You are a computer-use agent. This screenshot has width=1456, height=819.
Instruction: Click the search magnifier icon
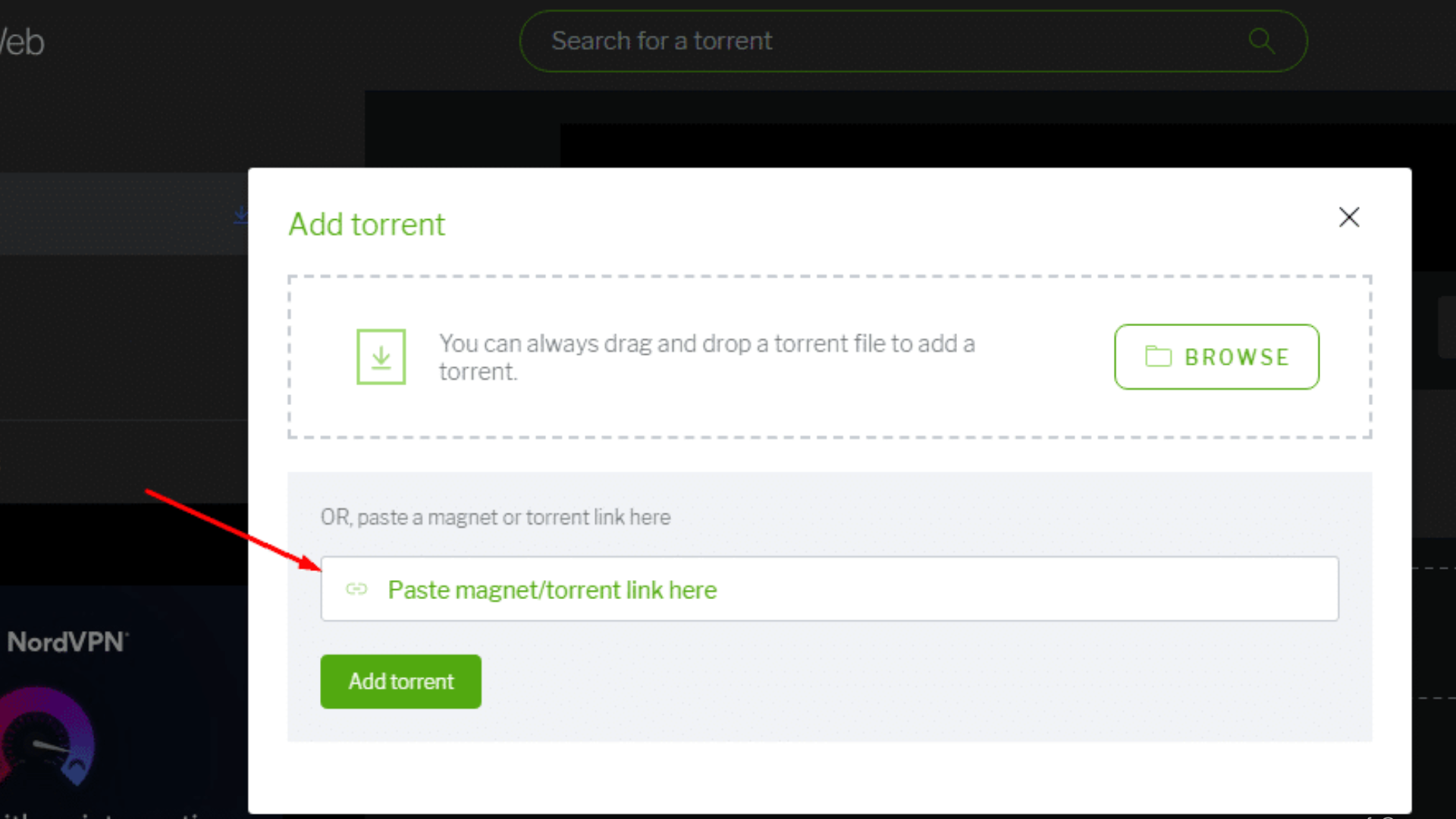click(1260, 41)
